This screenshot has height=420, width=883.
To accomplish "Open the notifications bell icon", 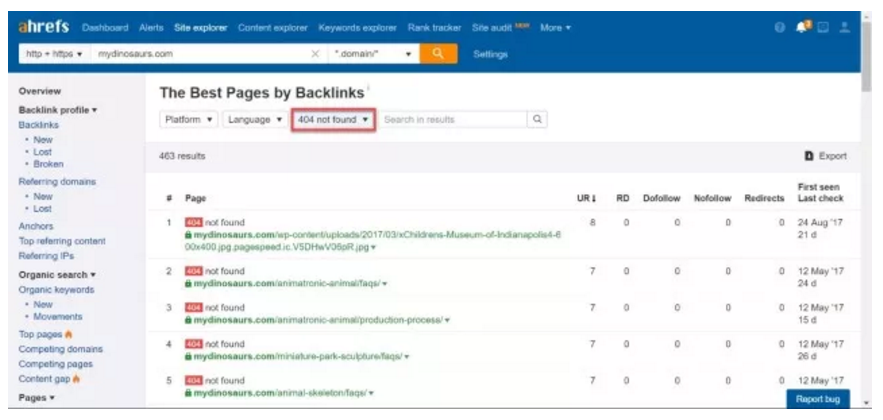I will coord(802,26).
